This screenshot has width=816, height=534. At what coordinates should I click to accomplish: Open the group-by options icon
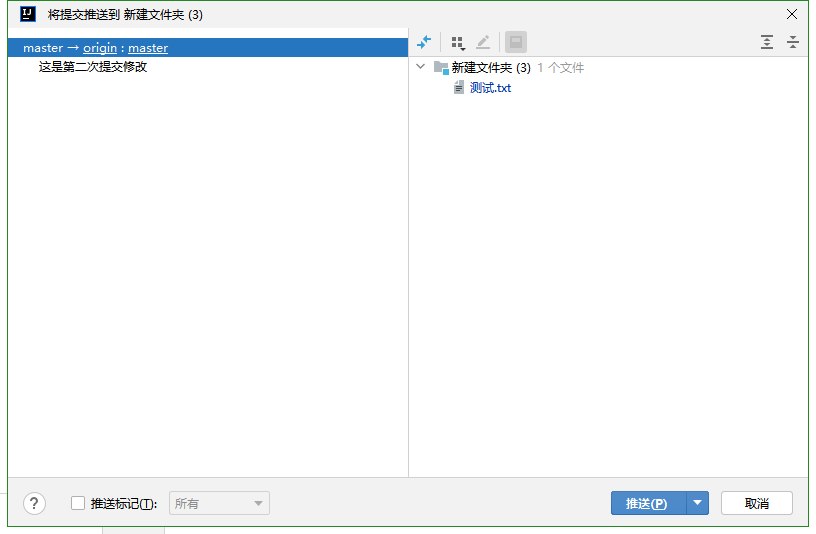point(458,43)
